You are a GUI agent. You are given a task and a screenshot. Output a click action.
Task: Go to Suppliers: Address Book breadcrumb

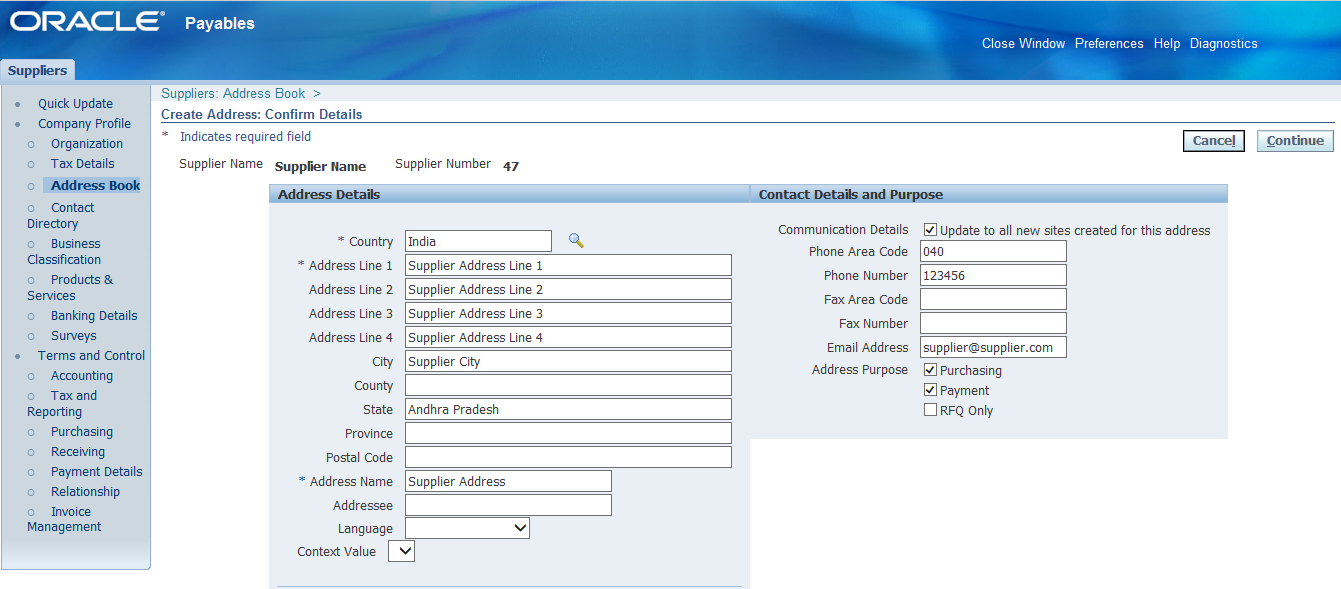[x=233, y=93]
